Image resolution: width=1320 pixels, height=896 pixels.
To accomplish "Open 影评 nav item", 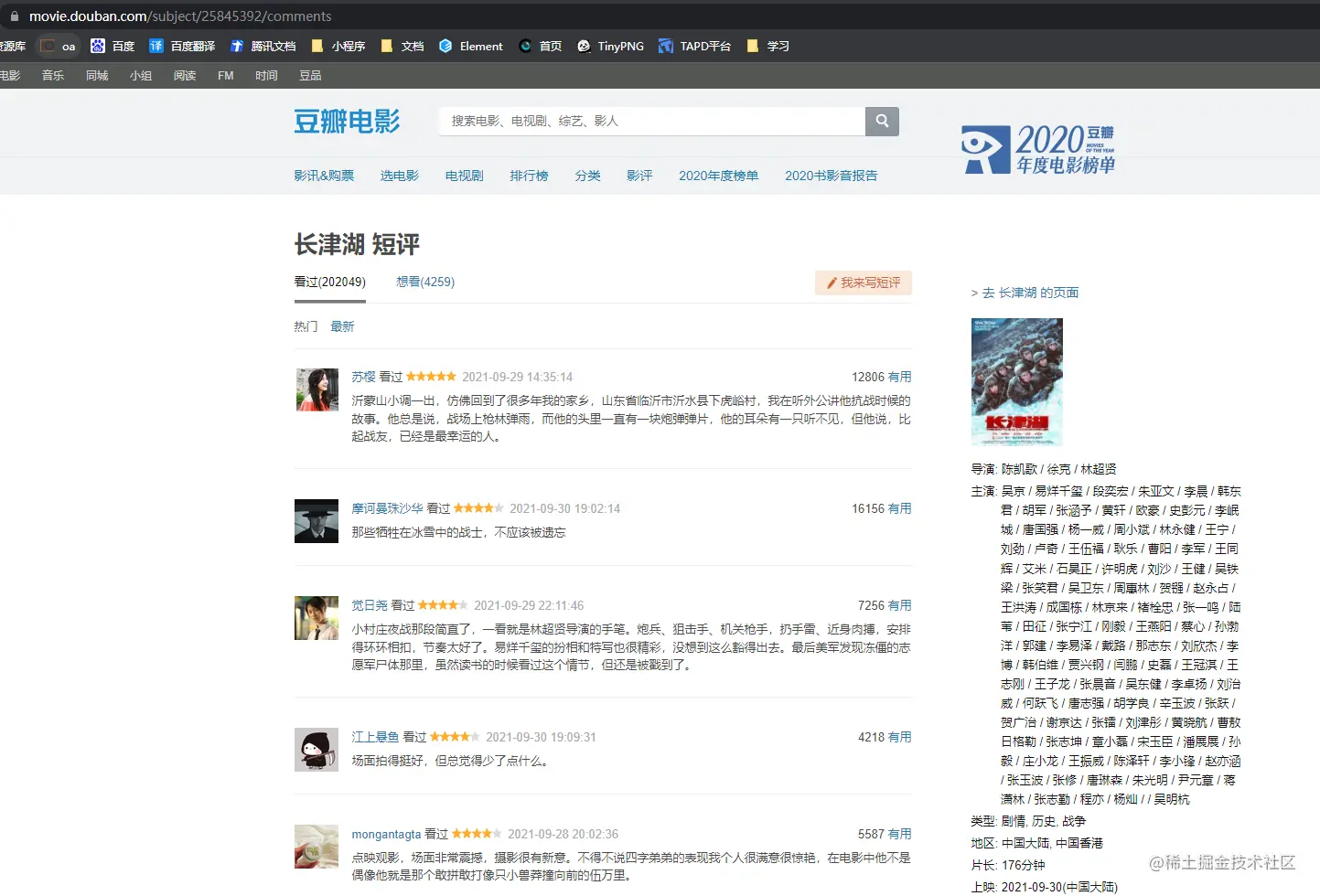I will pyautogui.click(x=639, y=176).
